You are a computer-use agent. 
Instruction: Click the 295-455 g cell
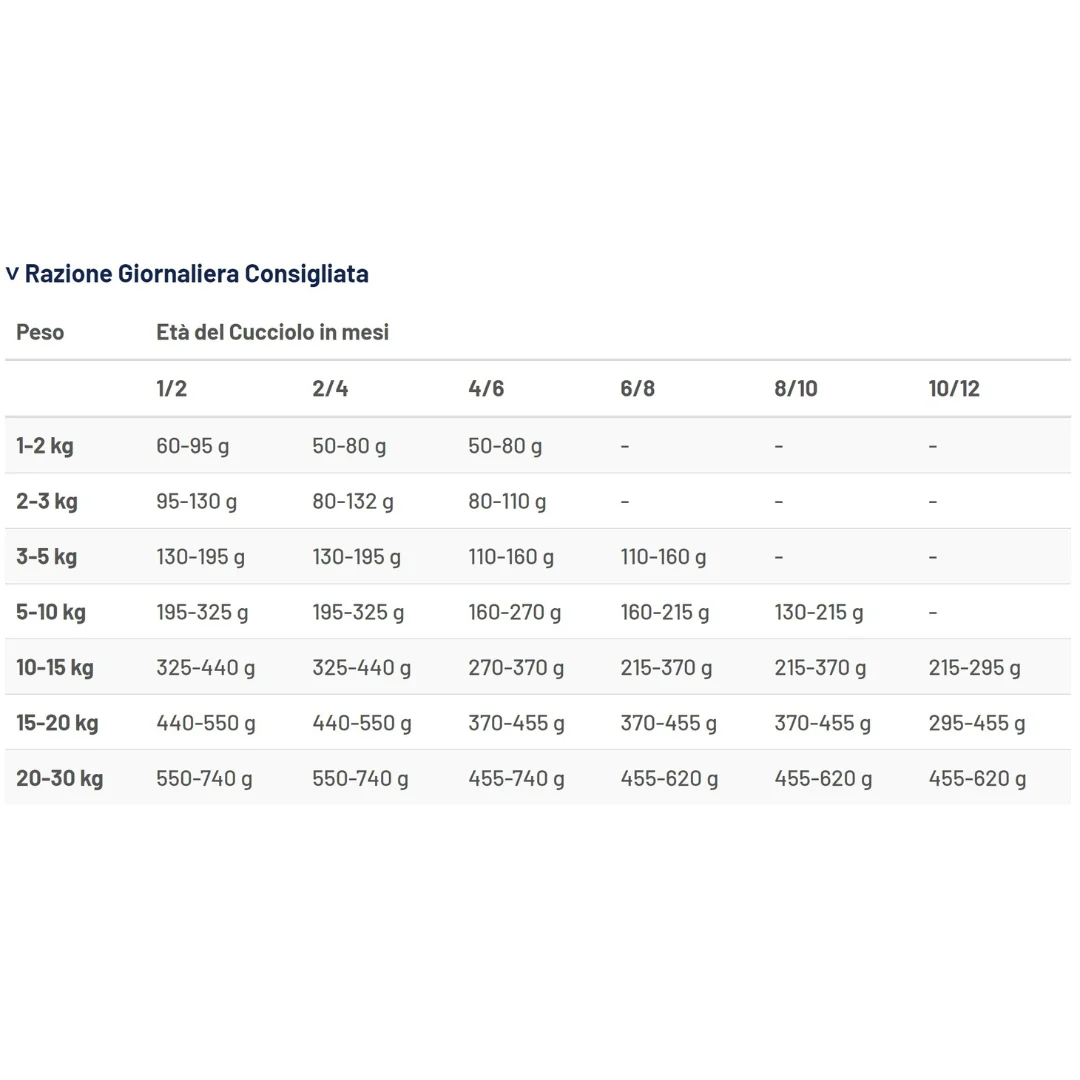click(977, 723)
